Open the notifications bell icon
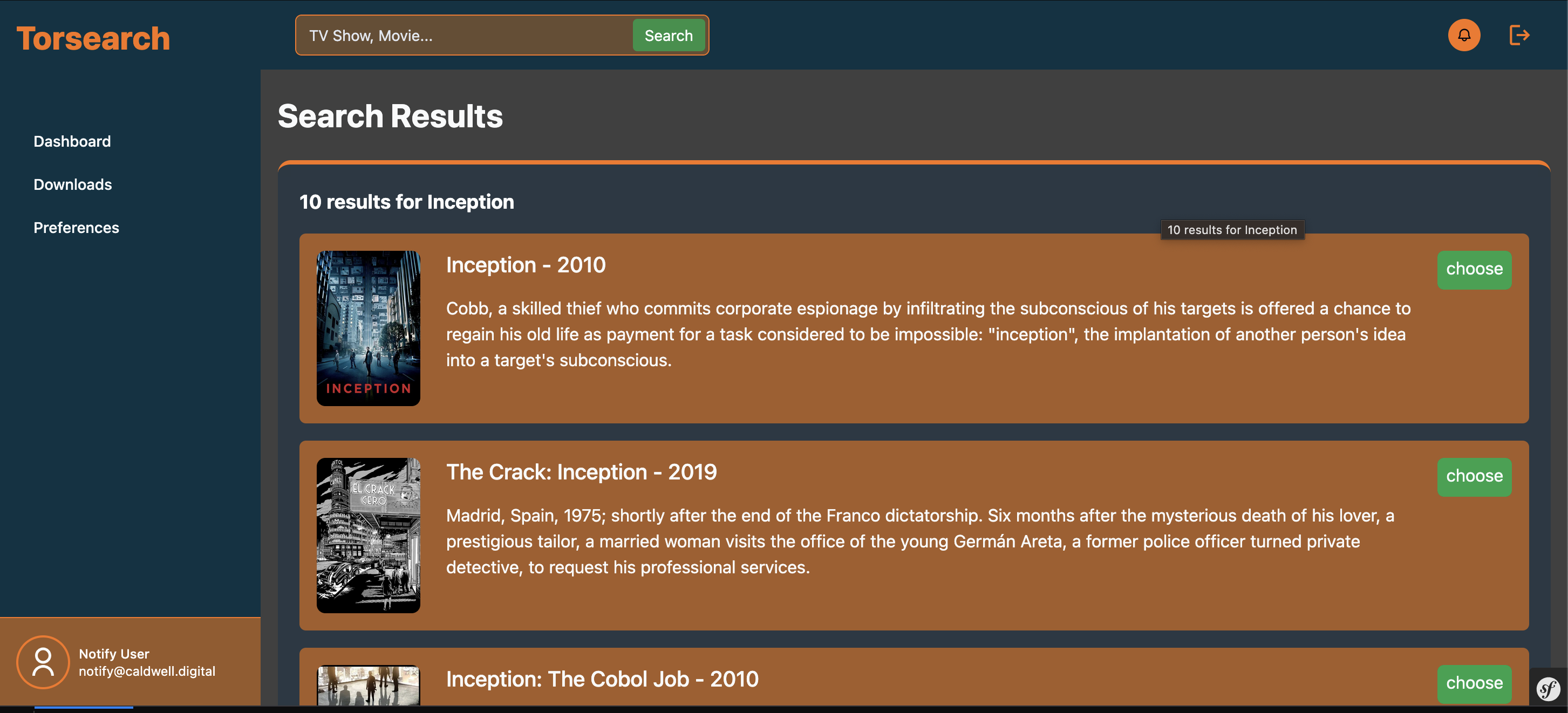 [1463, 35]
